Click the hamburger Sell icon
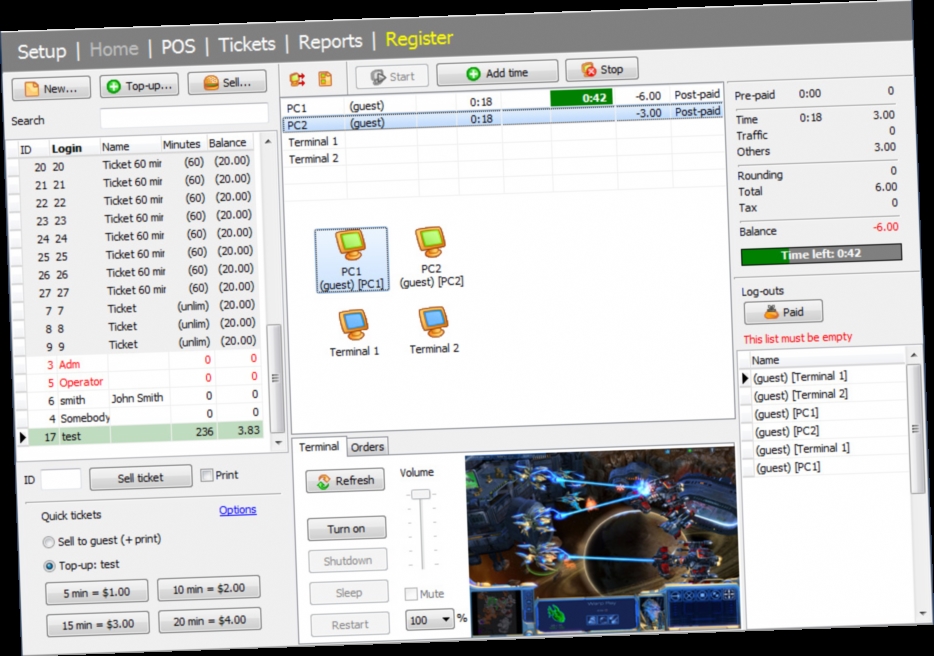934x656 pixels. 210,82
